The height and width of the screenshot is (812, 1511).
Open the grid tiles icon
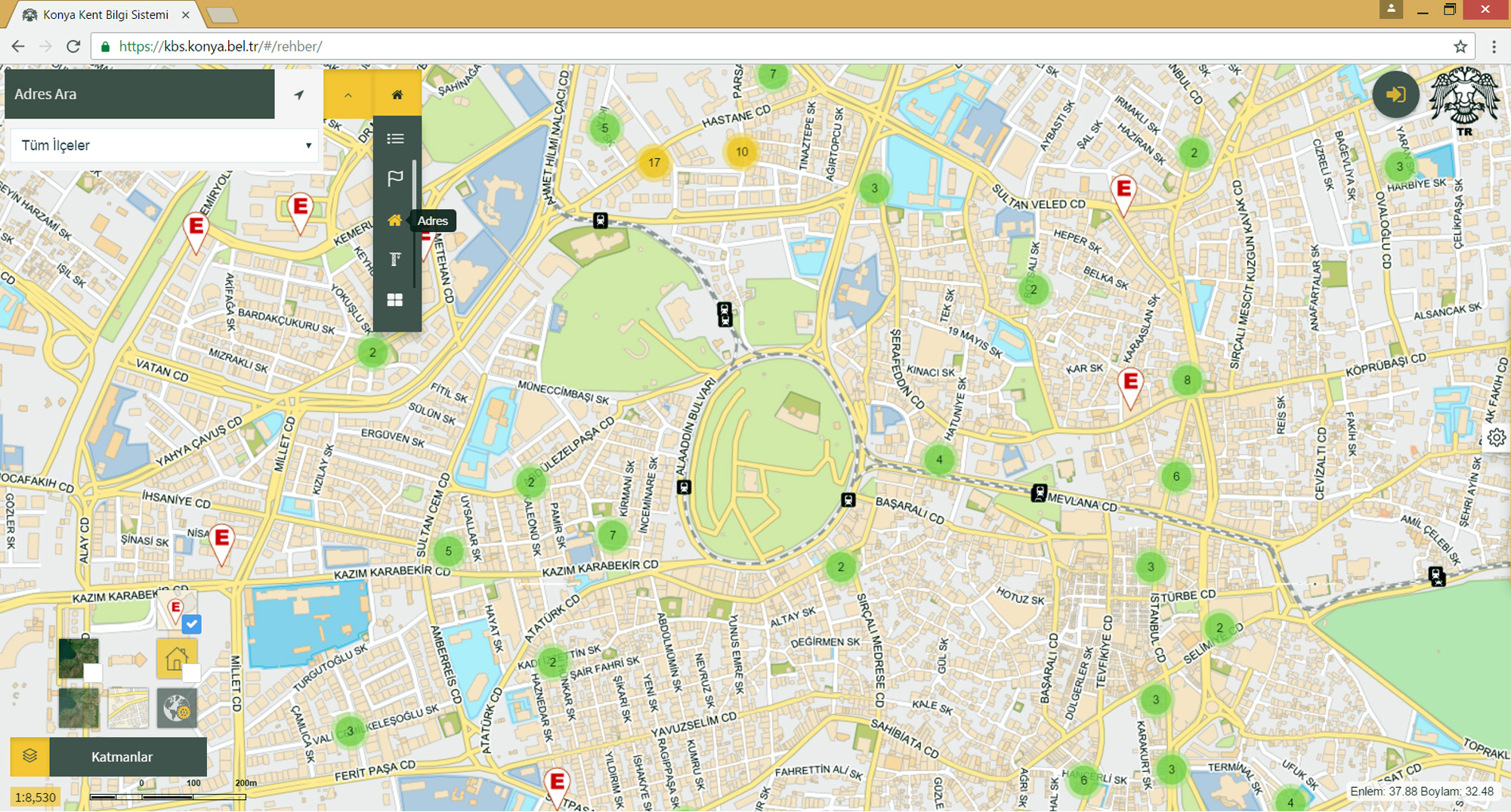click(395, 300)
